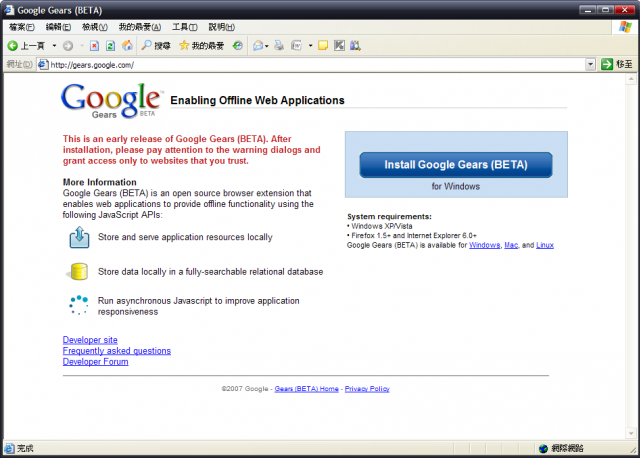Open the Back history dropdown arrow

click(54, 46)
